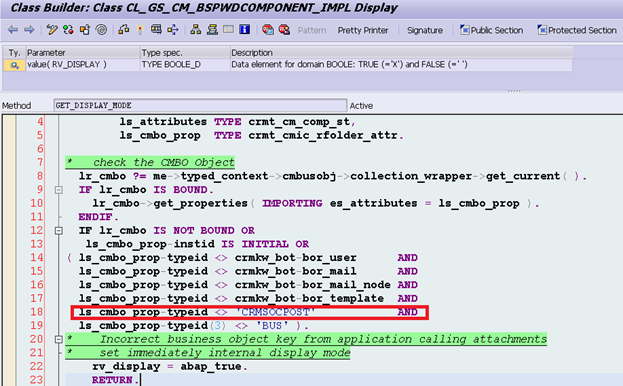Viewport: 623px width, 386px height.
Task: Click the 'BUS' string literal on line 19
Action: tap(272, 326)
